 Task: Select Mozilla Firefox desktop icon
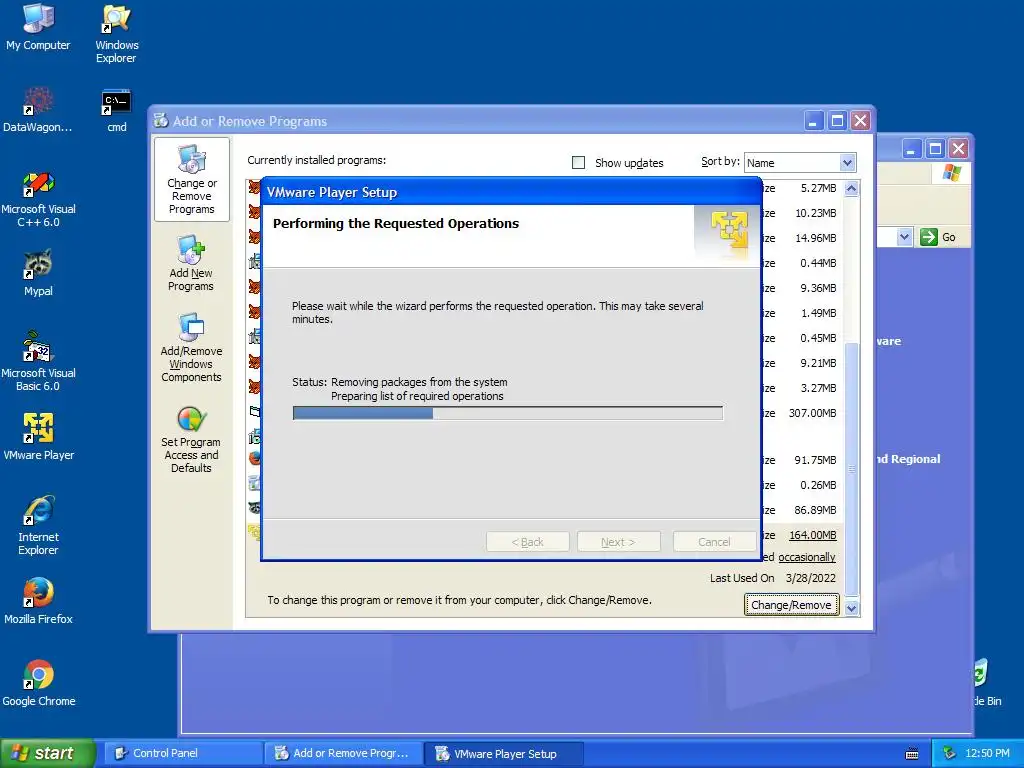38,600
